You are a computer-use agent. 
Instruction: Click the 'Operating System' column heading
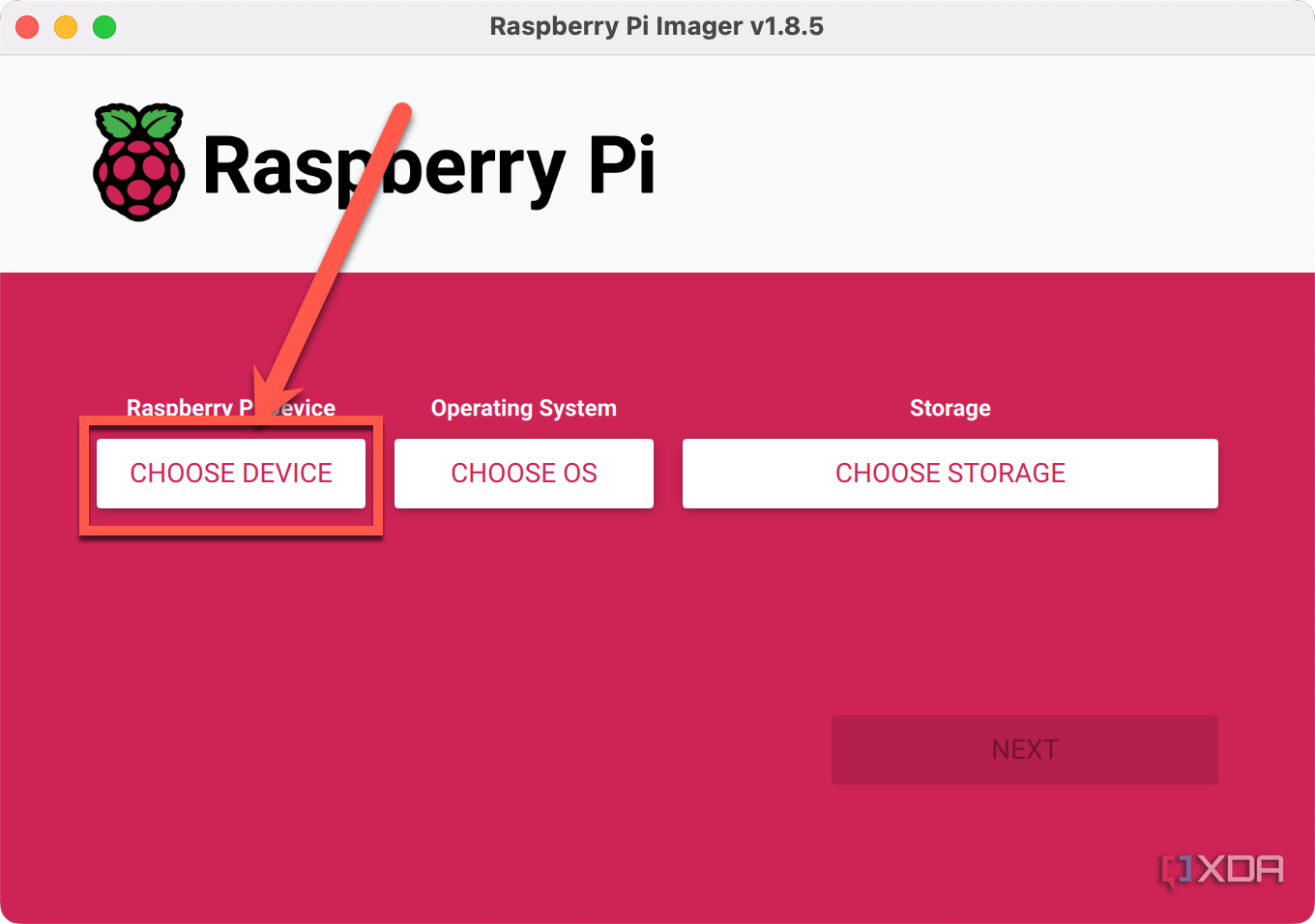pyautogui.click(x=523, y=408)
